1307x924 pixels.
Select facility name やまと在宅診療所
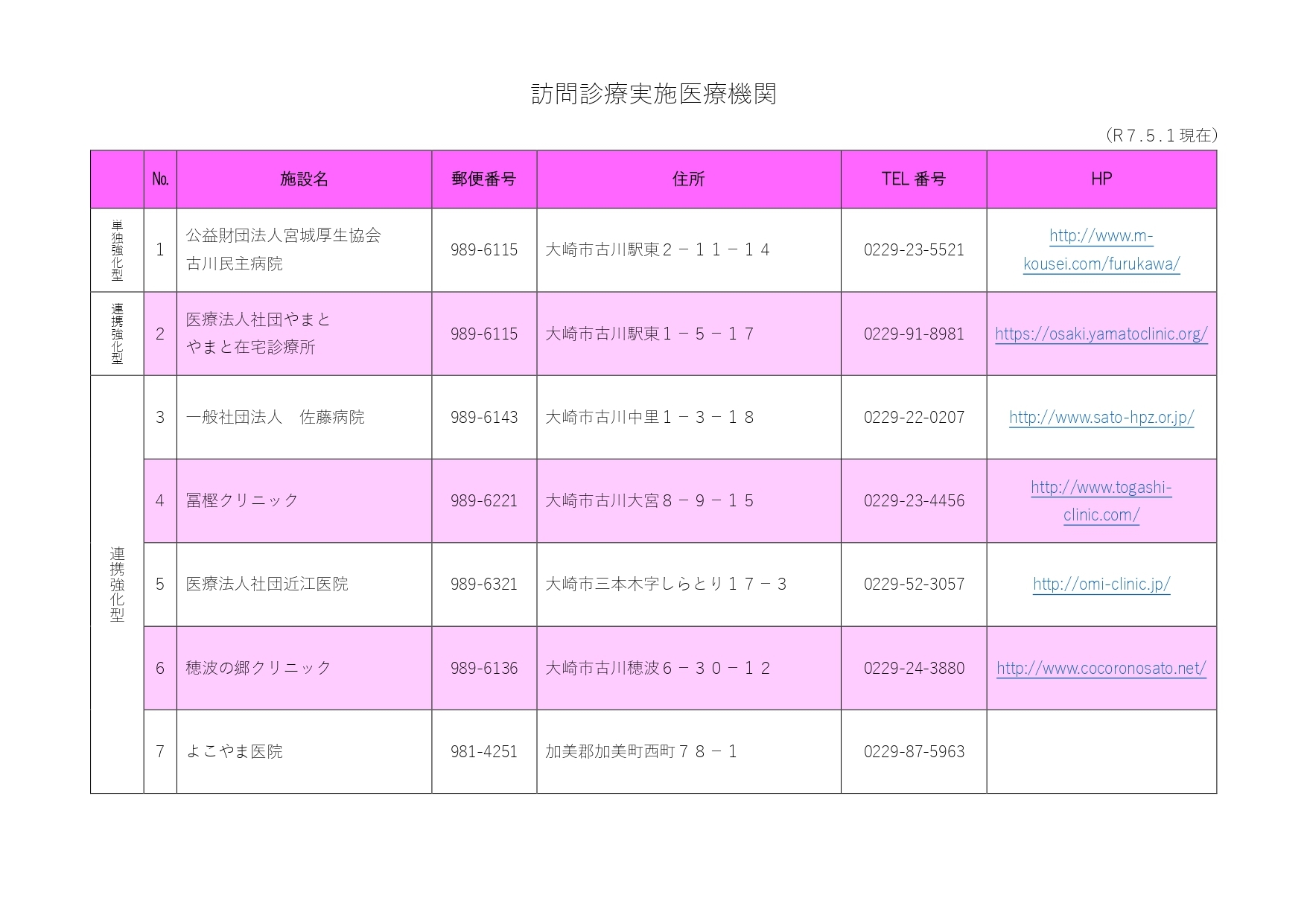pyautogui.click(x=251, y=347)
